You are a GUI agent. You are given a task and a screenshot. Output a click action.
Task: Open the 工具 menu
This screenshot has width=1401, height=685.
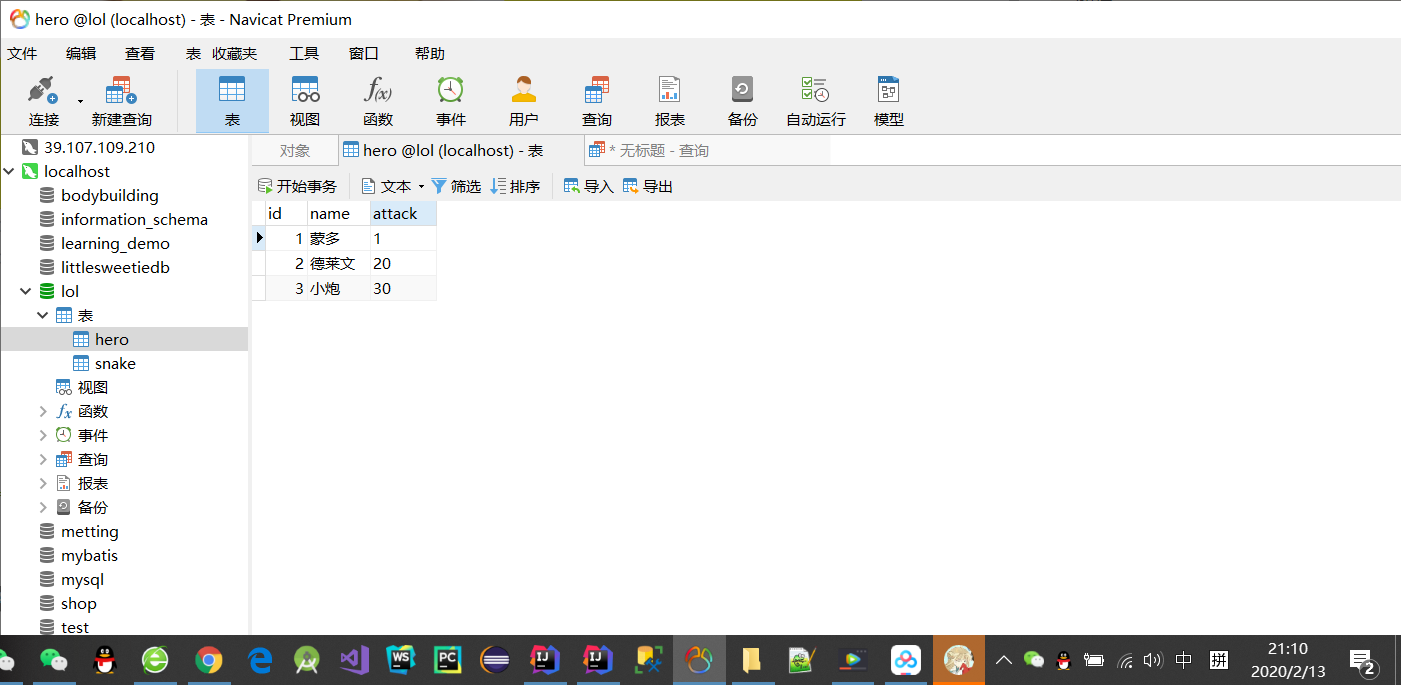(x=304, y=54)
